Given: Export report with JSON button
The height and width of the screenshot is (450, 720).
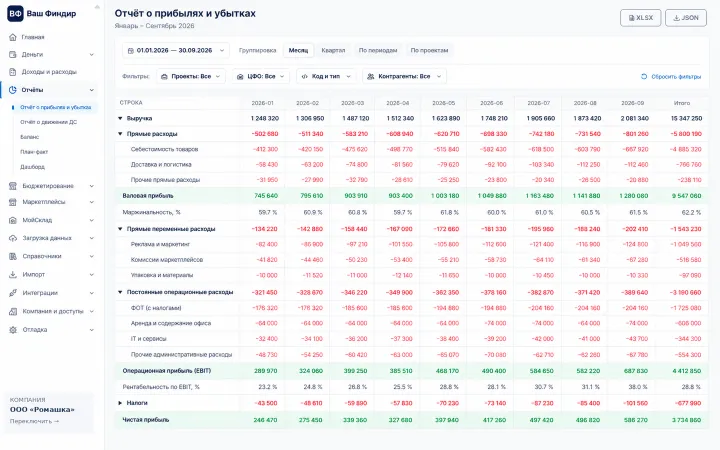Looking at the screenshot, I should coord(686,18).
